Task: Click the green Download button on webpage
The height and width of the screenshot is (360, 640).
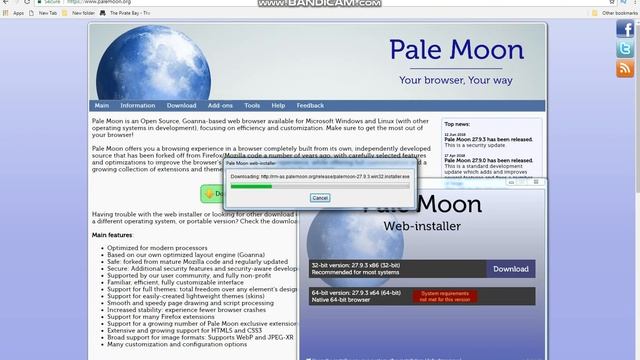Action: [212, 193]
